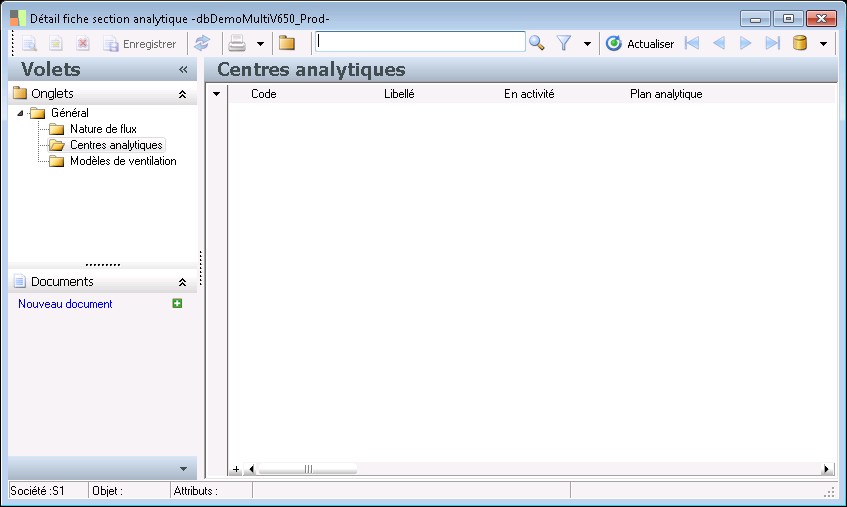Screen dimensions: 847x507
Task: Go to first record navigation arrow
Action: click(691, 43)
